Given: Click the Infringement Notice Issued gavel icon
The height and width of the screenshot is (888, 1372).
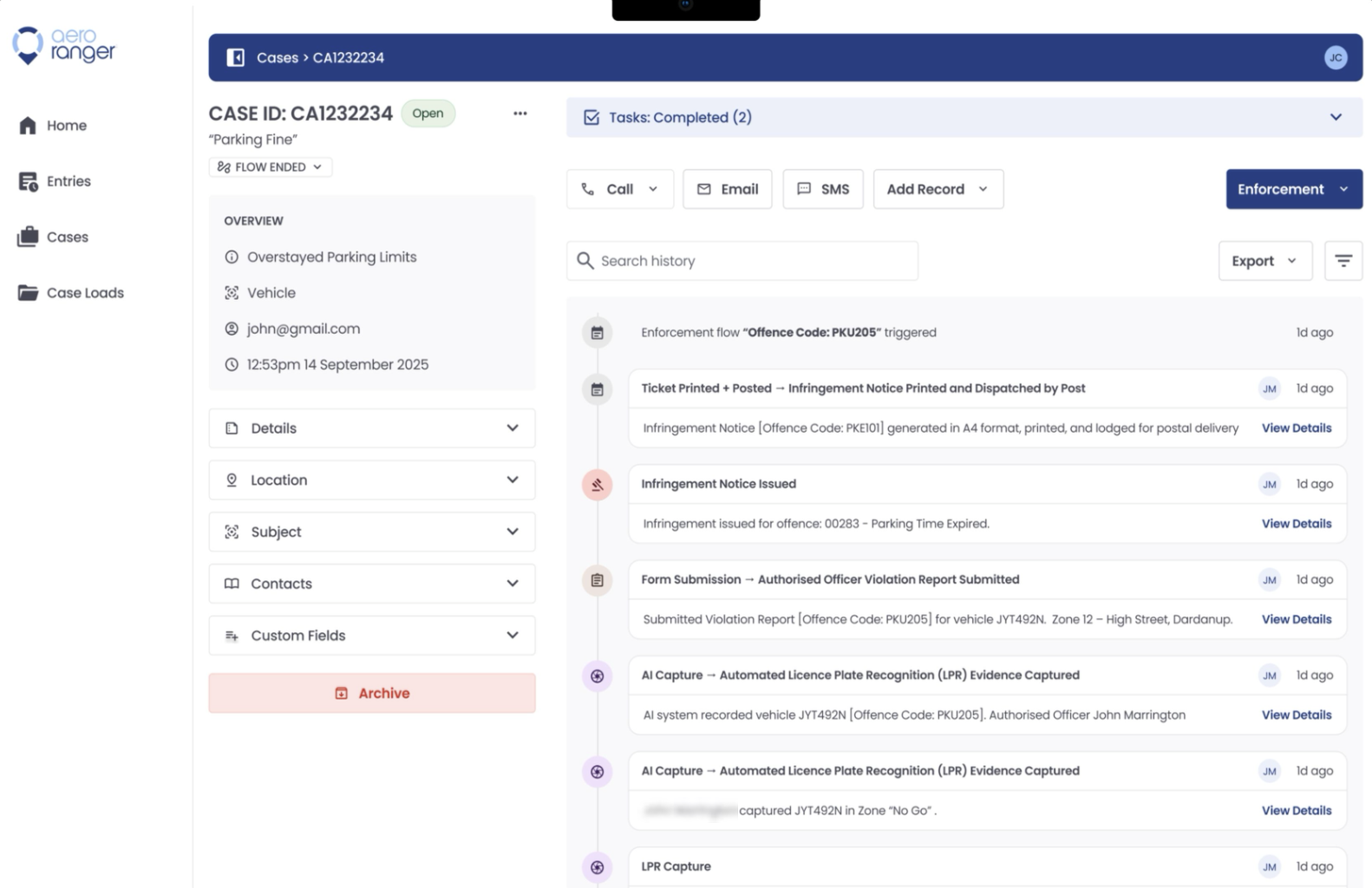Looking at the screenshot, I should point(598,485).
